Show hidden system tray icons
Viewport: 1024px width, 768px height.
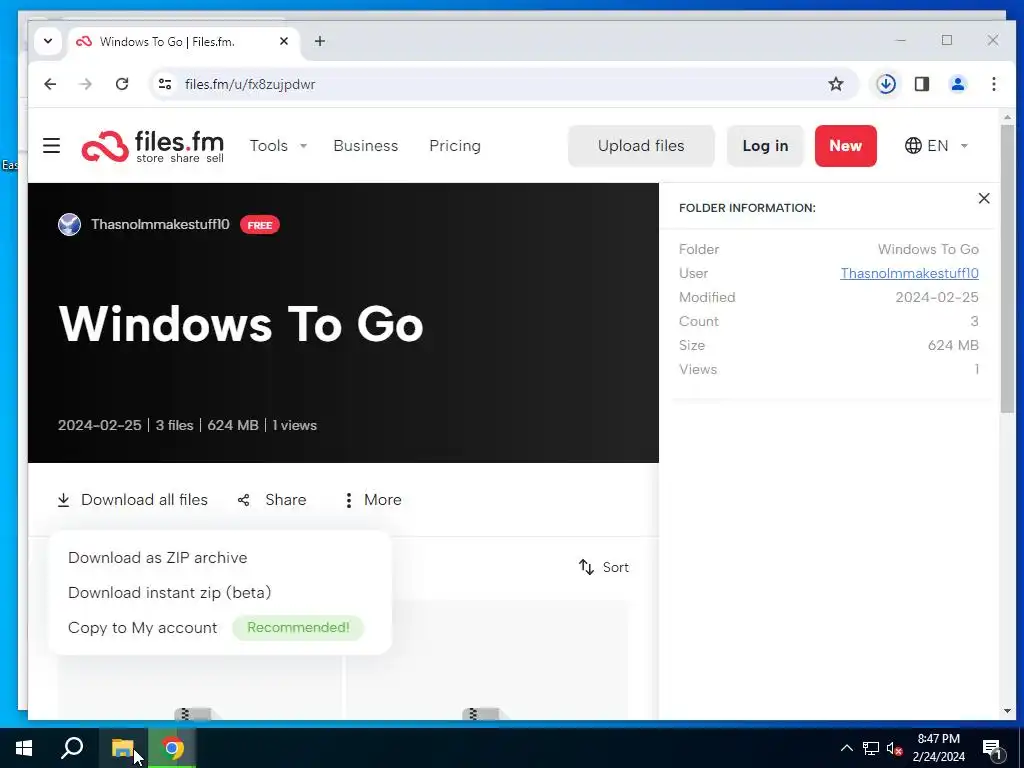point(846,748)
